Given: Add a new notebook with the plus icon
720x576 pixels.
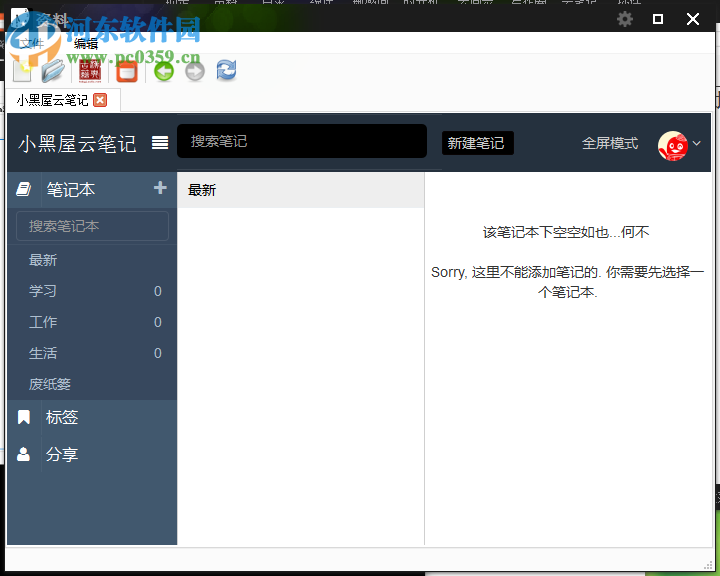Looking at the screenshot, I should click(x=160, y=187).
